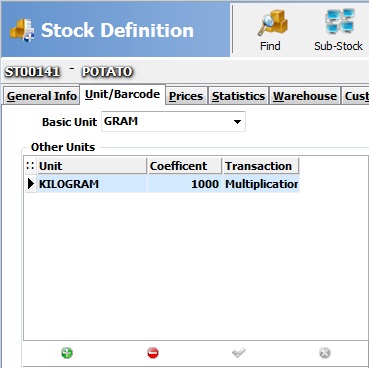Open the Warehouse tab
The image size is (369, 368).
pos(305,96)
